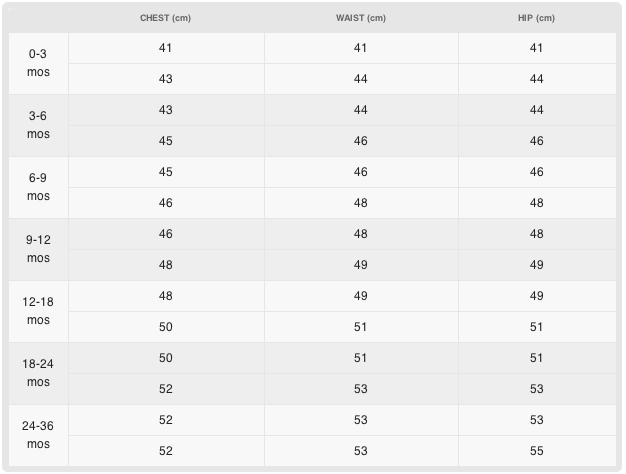This screenshot has height=474, width=626.
Task: Click the lower waist value 48 for 6-9 mos
Action: 360,203
